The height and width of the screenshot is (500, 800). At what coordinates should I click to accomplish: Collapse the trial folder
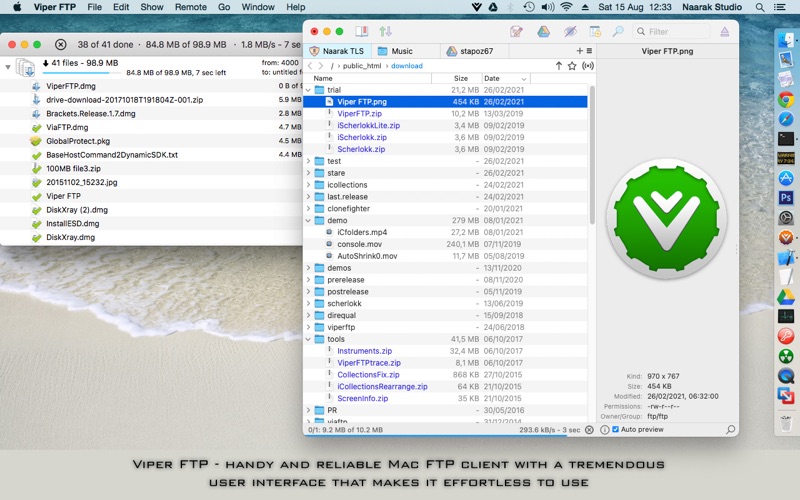click(x=308, y=90)
